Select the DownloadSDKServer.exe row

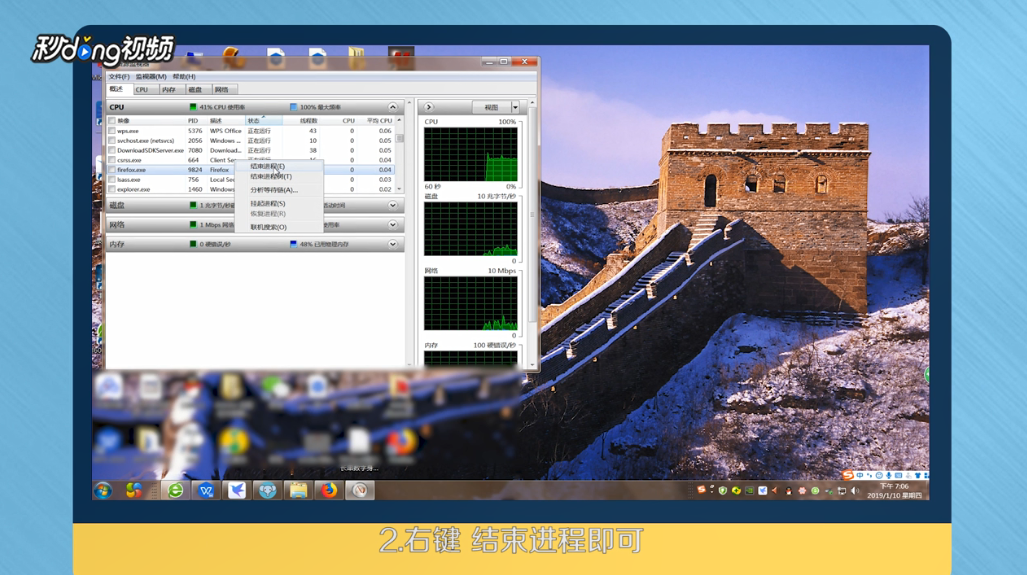pos(251,150)
